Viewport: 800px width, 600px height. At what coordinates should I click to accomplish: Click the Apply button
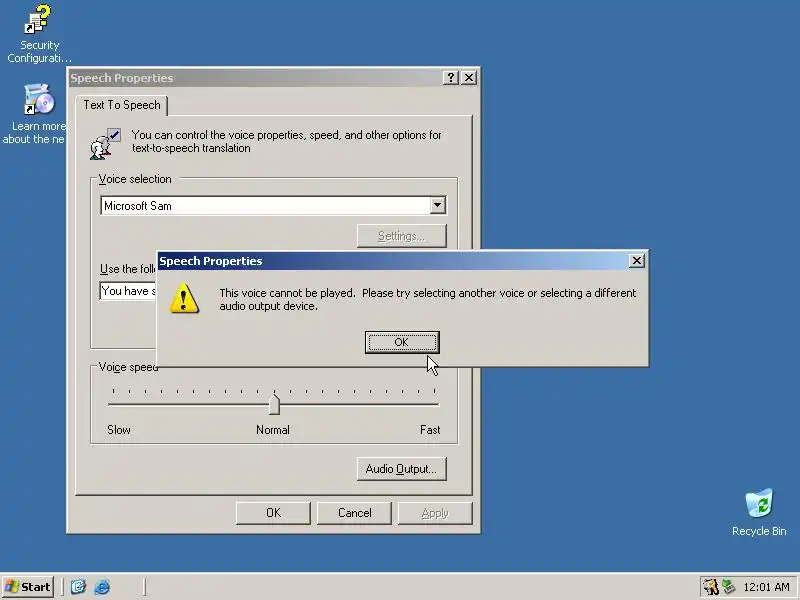point(435,513)
